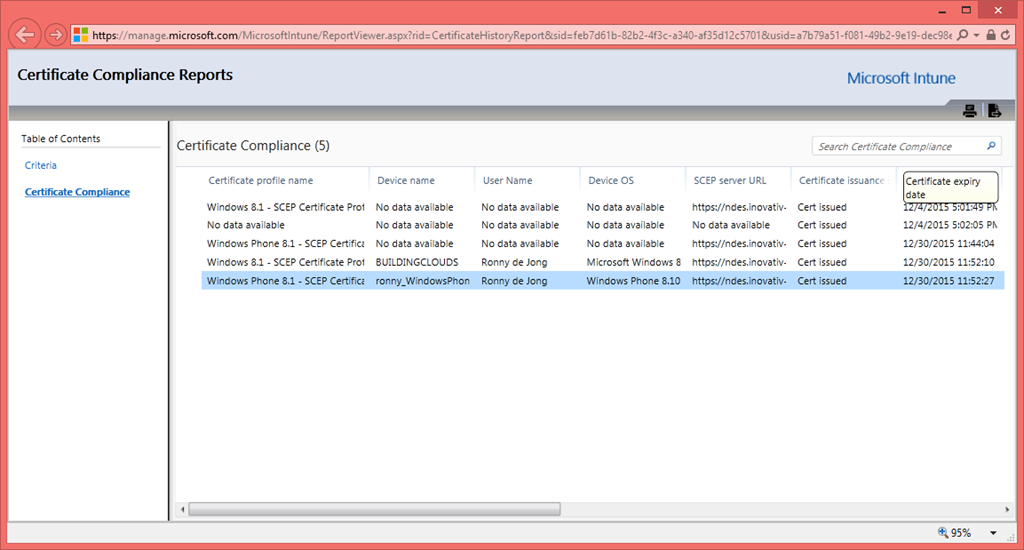Open the Criteria section link
The image size is (1024, 550).
pyautogui.click(x=41, y=165)
